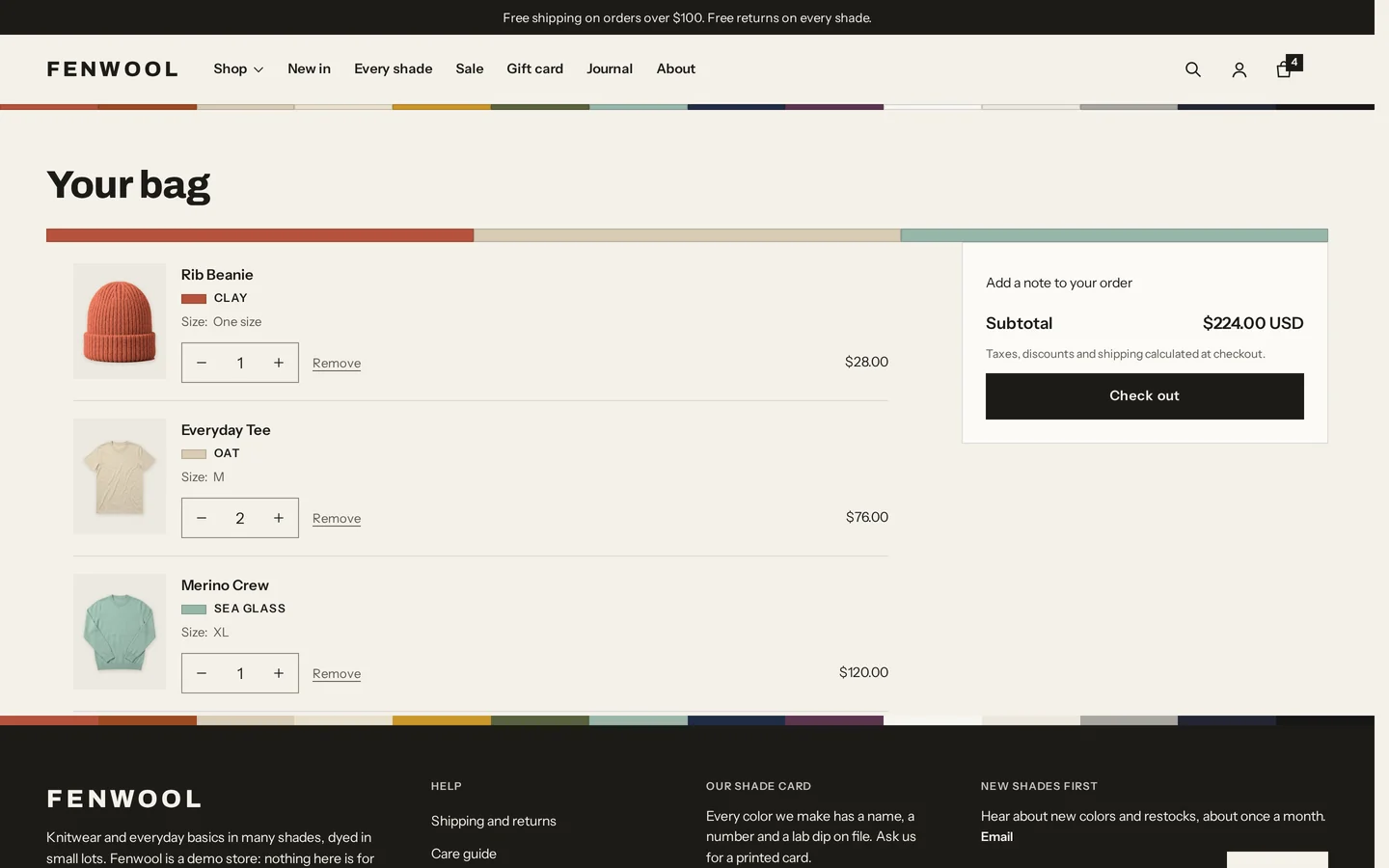Open the Journal menu item

pos(610,68)
